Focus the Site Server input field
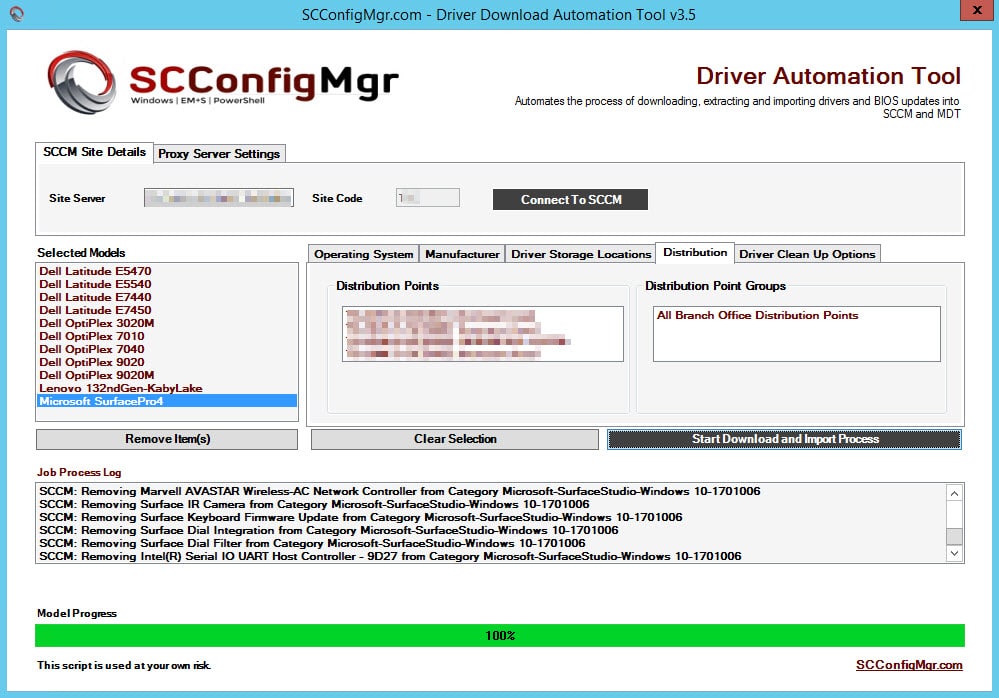The width and height of the screenshot is (999, 698). click(x=219, y=198)
